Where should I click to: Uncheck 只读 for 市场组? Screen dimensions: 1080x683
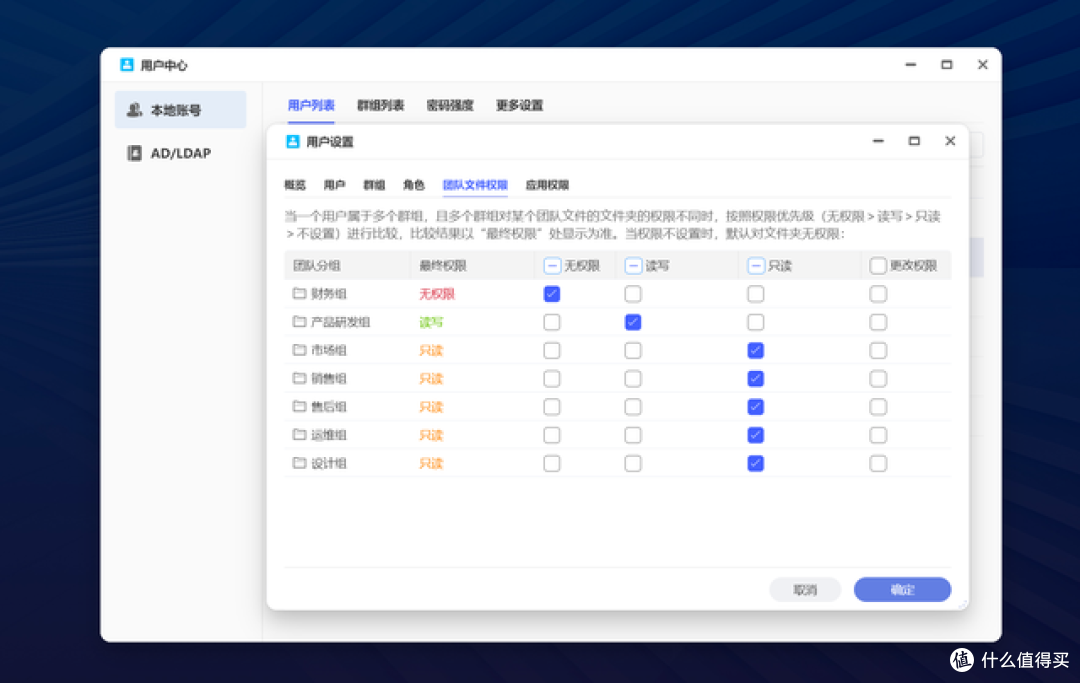click(x=756, y=350)
